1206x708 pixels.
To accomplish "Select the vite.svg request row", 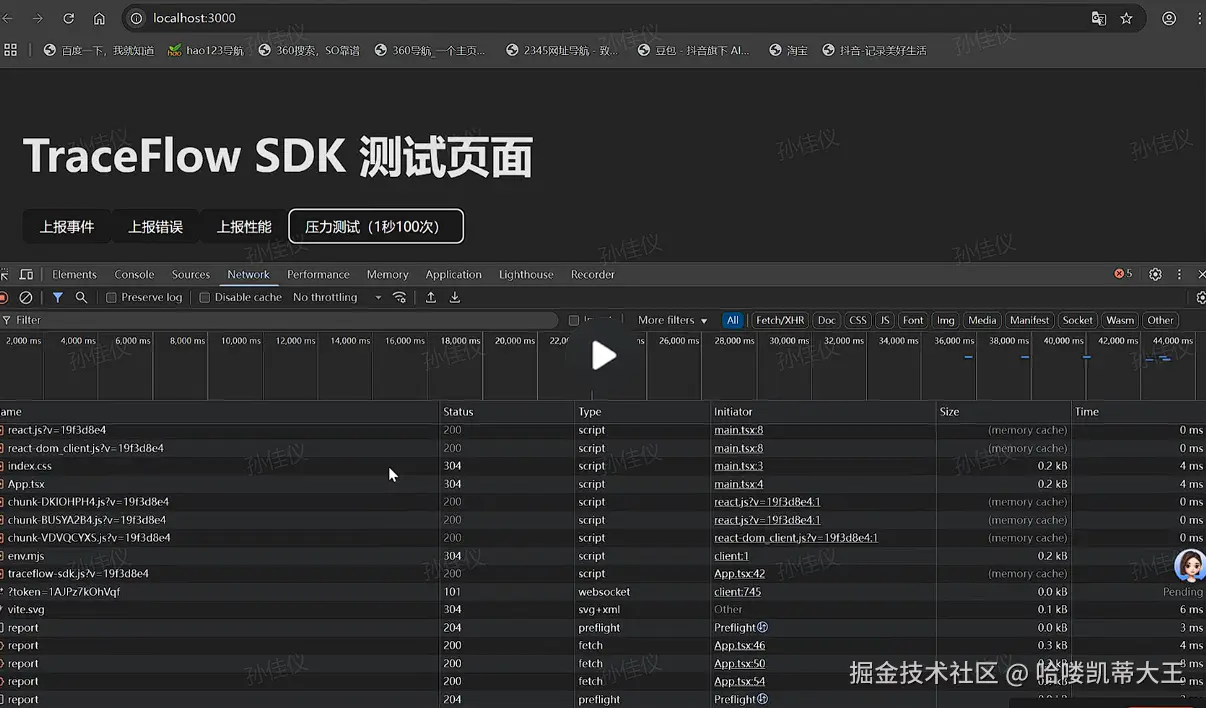I will (603, 610).
